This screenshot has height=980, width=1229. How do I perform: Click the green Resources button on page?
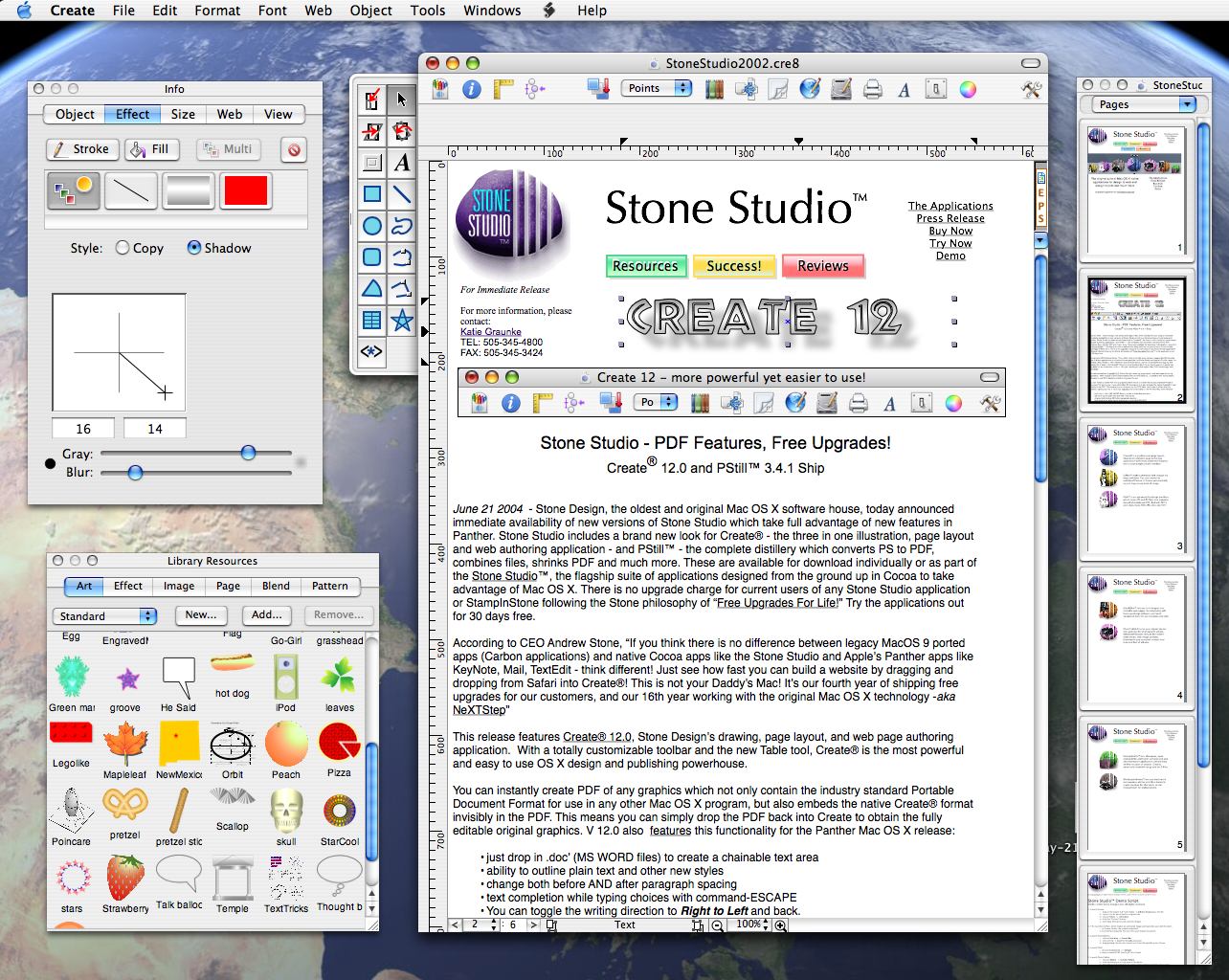click(x=645, y=266)
